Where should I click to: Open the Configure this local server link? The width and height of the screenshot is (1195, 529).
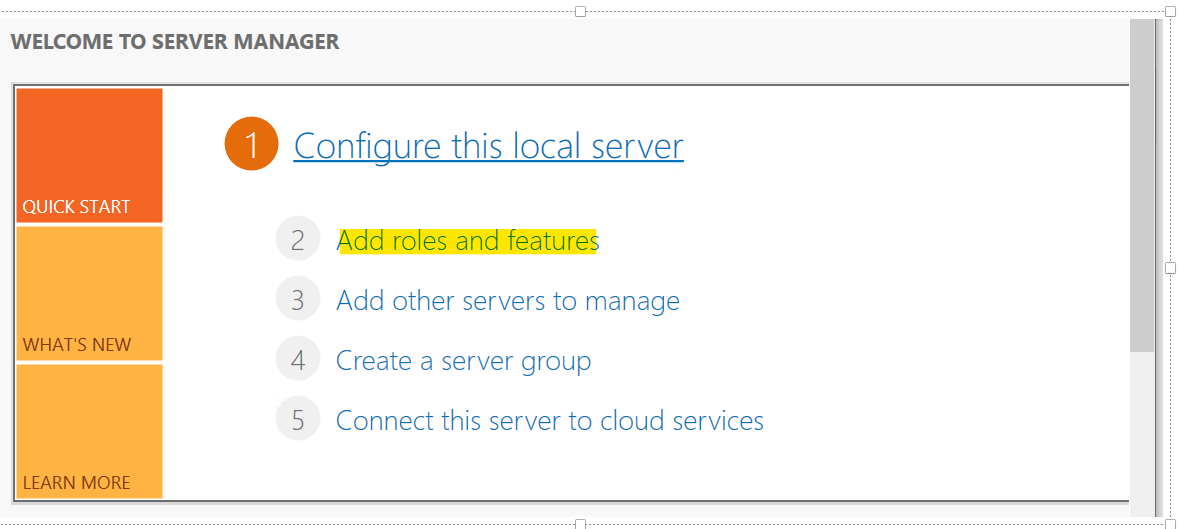coord(489,145)
